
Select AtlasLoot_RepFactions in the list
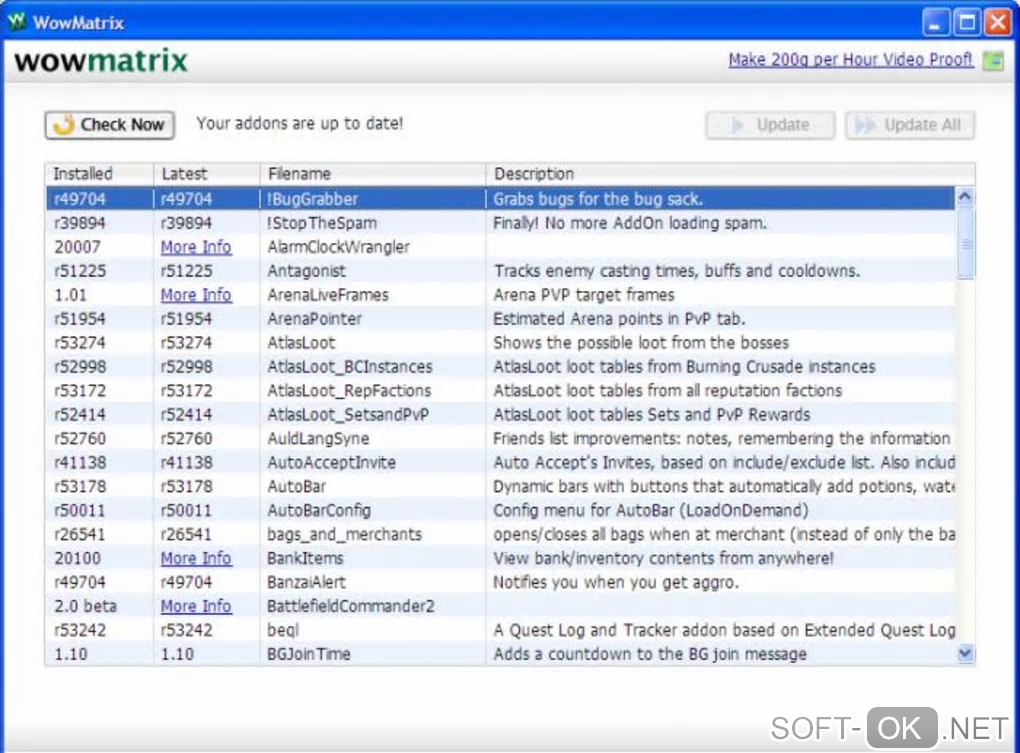(x=349, y=391)
